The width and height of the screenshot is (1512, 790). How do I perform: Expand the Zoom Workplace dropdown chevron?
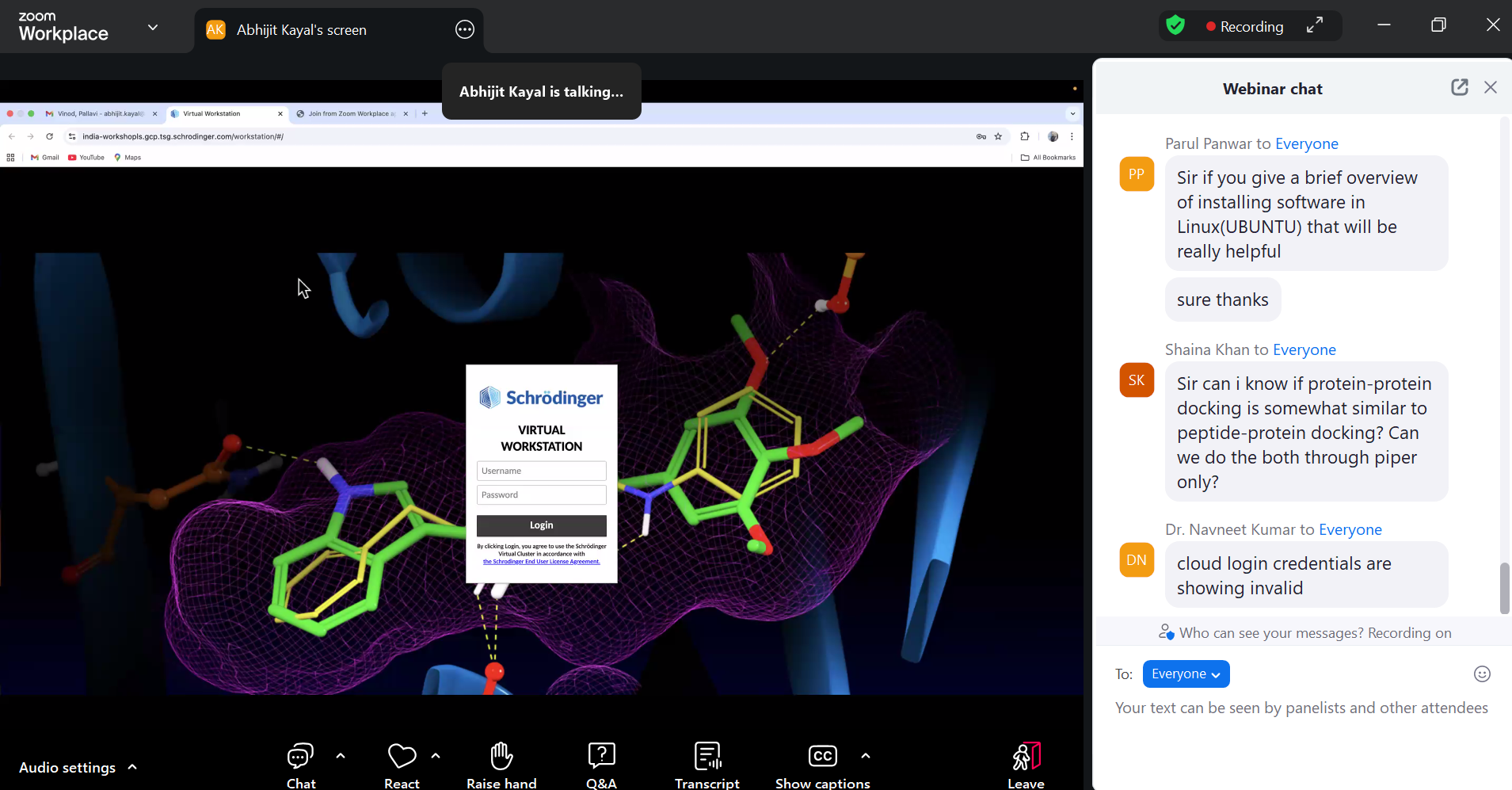pyautogui.click(x=153, y=27)
